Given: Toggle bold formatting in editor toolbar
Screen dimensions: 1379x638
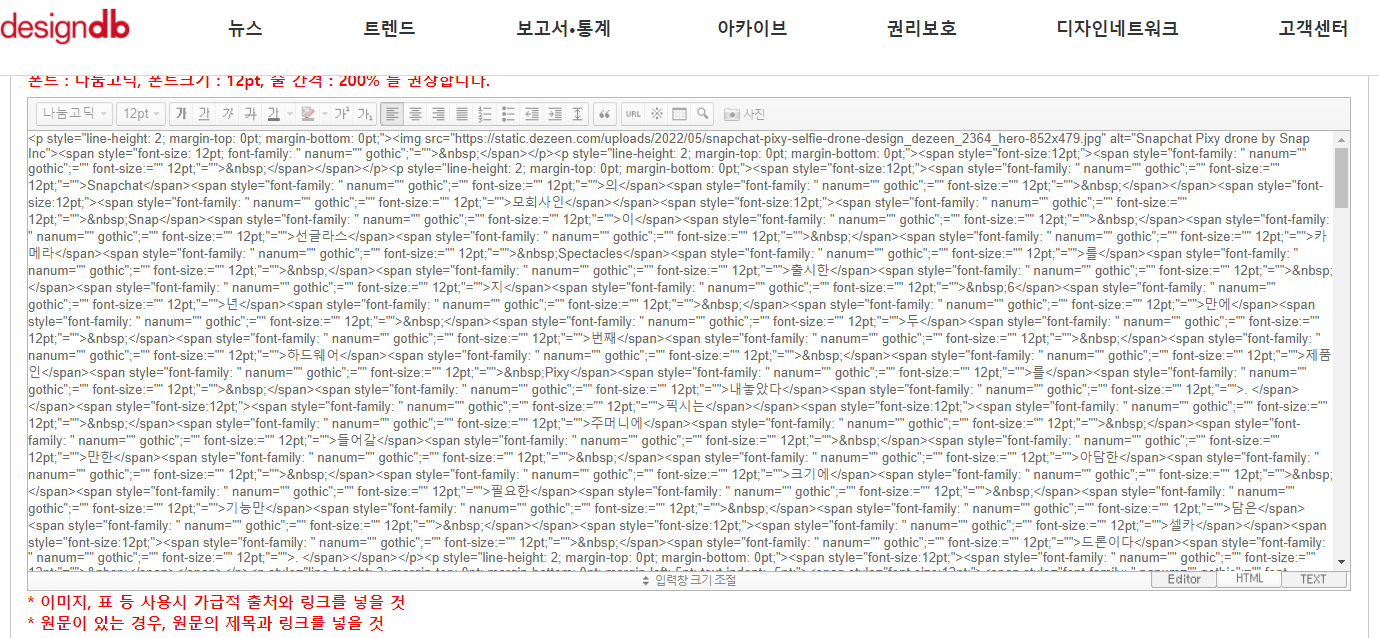Looking at the screenshot, I should (181, 114).
